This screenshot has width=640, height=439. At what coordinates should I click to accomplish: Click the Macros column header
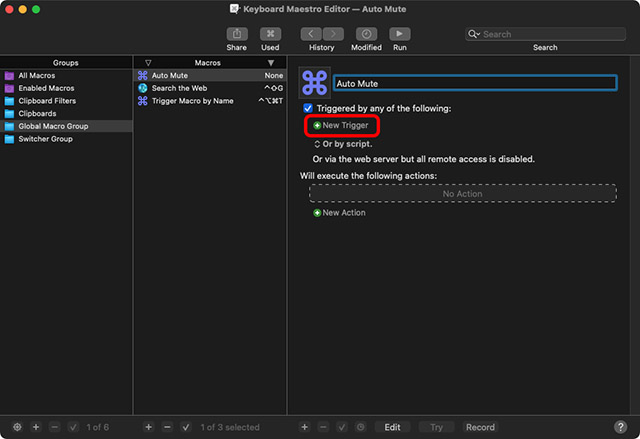point(207,63)
